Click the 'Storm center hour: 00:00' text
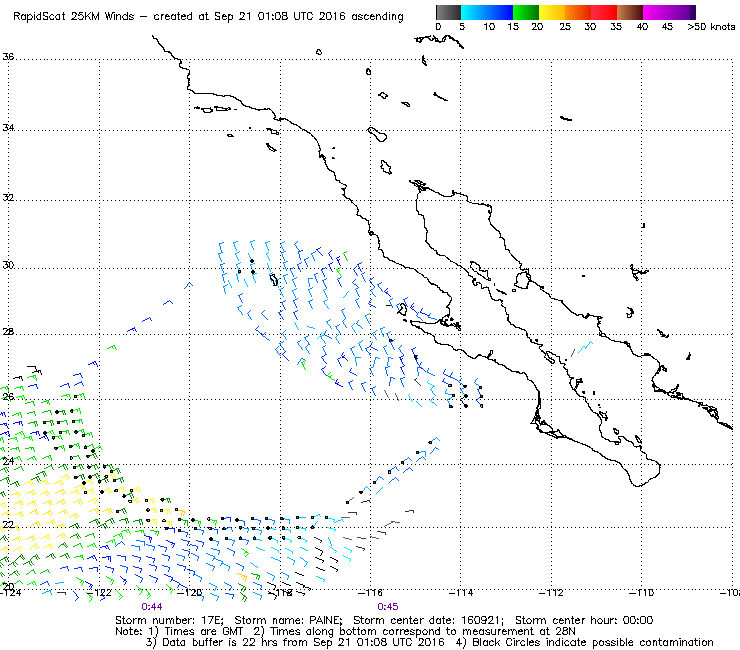Screen dimensions: 740x650 [584, 620]
